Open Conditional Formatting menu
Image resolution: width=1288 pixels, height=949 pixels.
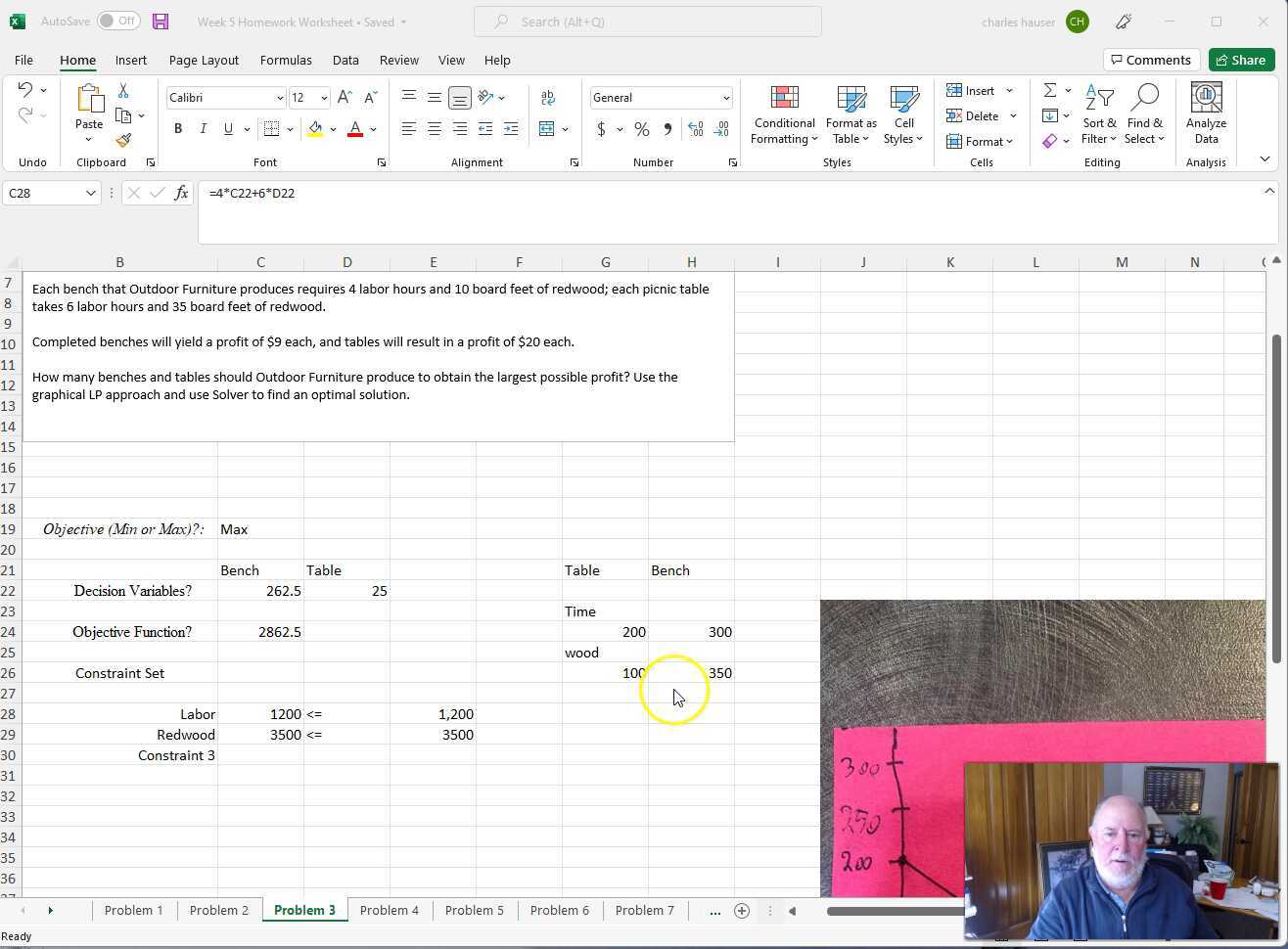pyautogui.click(x=784, y=115)
